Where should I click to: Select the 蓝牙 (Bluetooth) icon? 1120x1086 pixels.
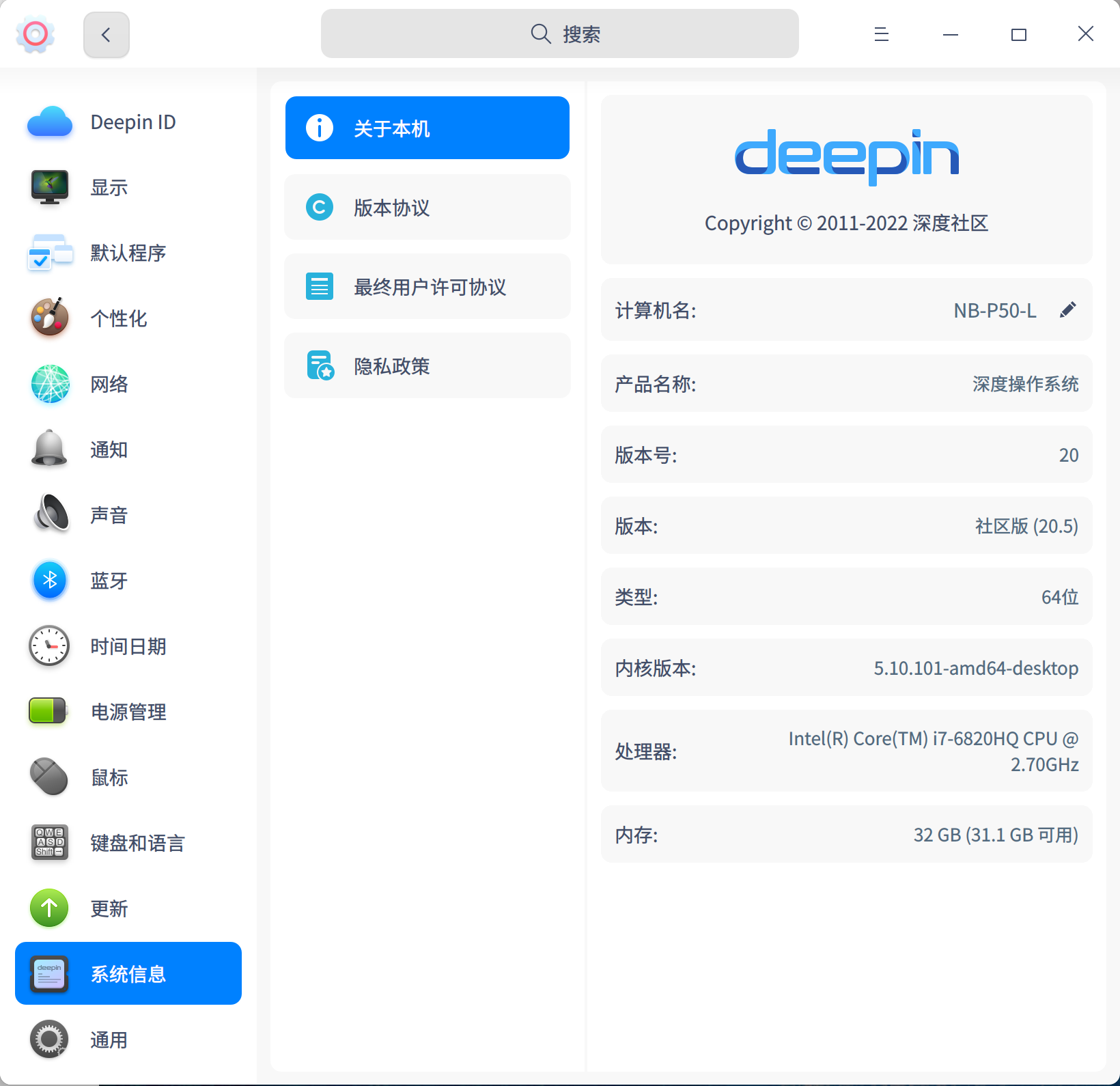tap(49, 580)
